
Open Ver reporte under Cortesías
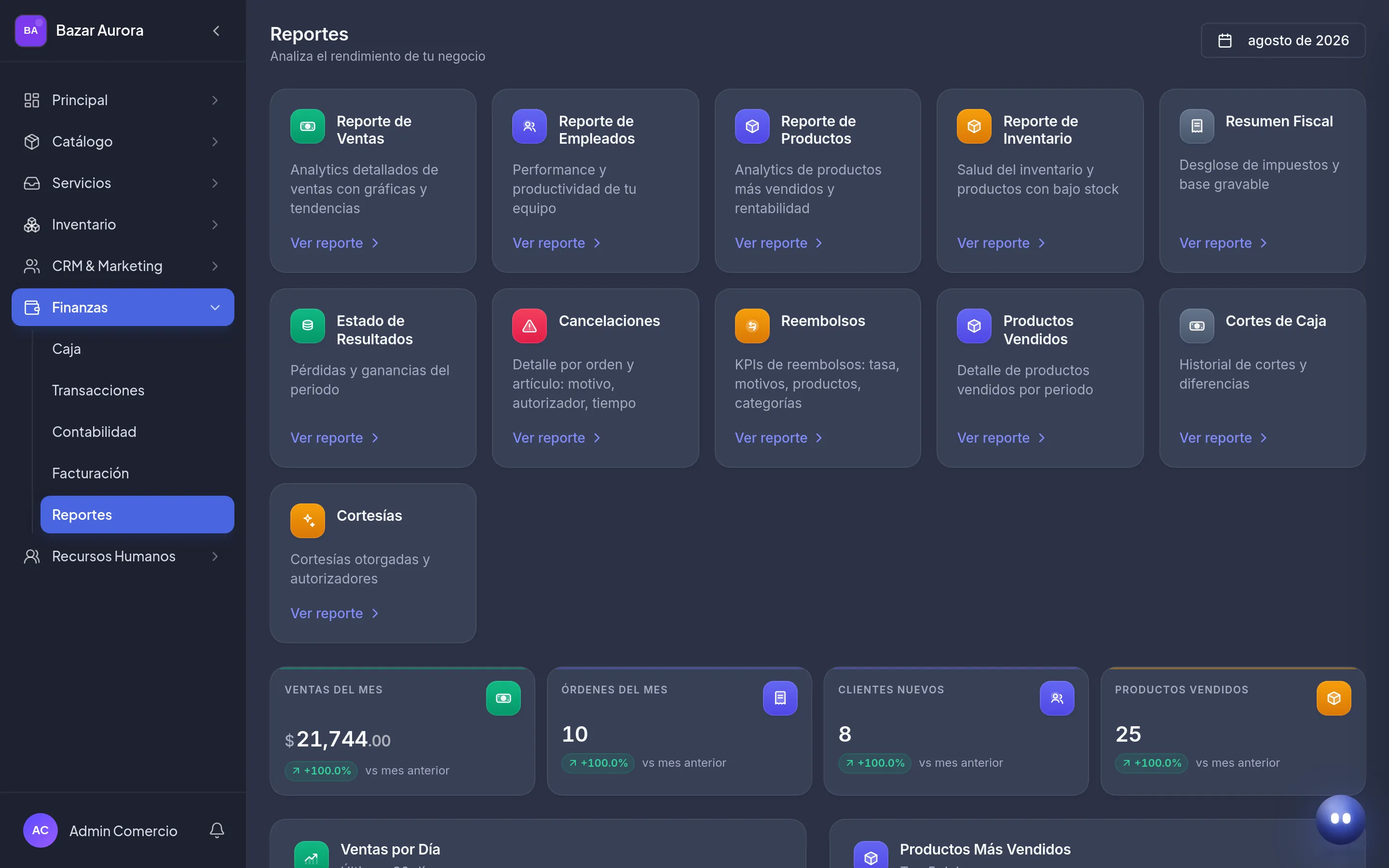(335, 613)
